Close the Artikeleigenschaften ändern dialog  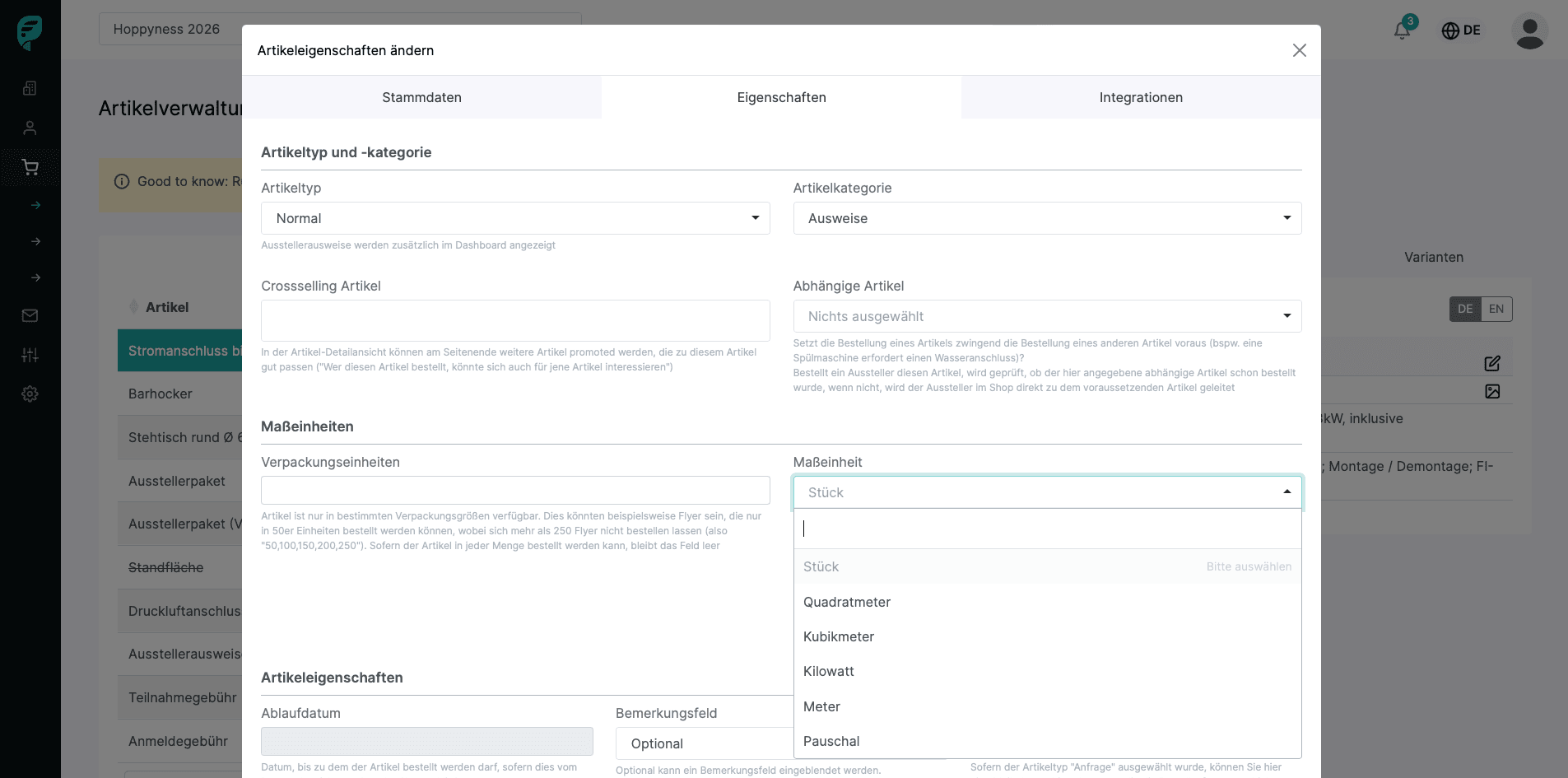[1299, 50]
